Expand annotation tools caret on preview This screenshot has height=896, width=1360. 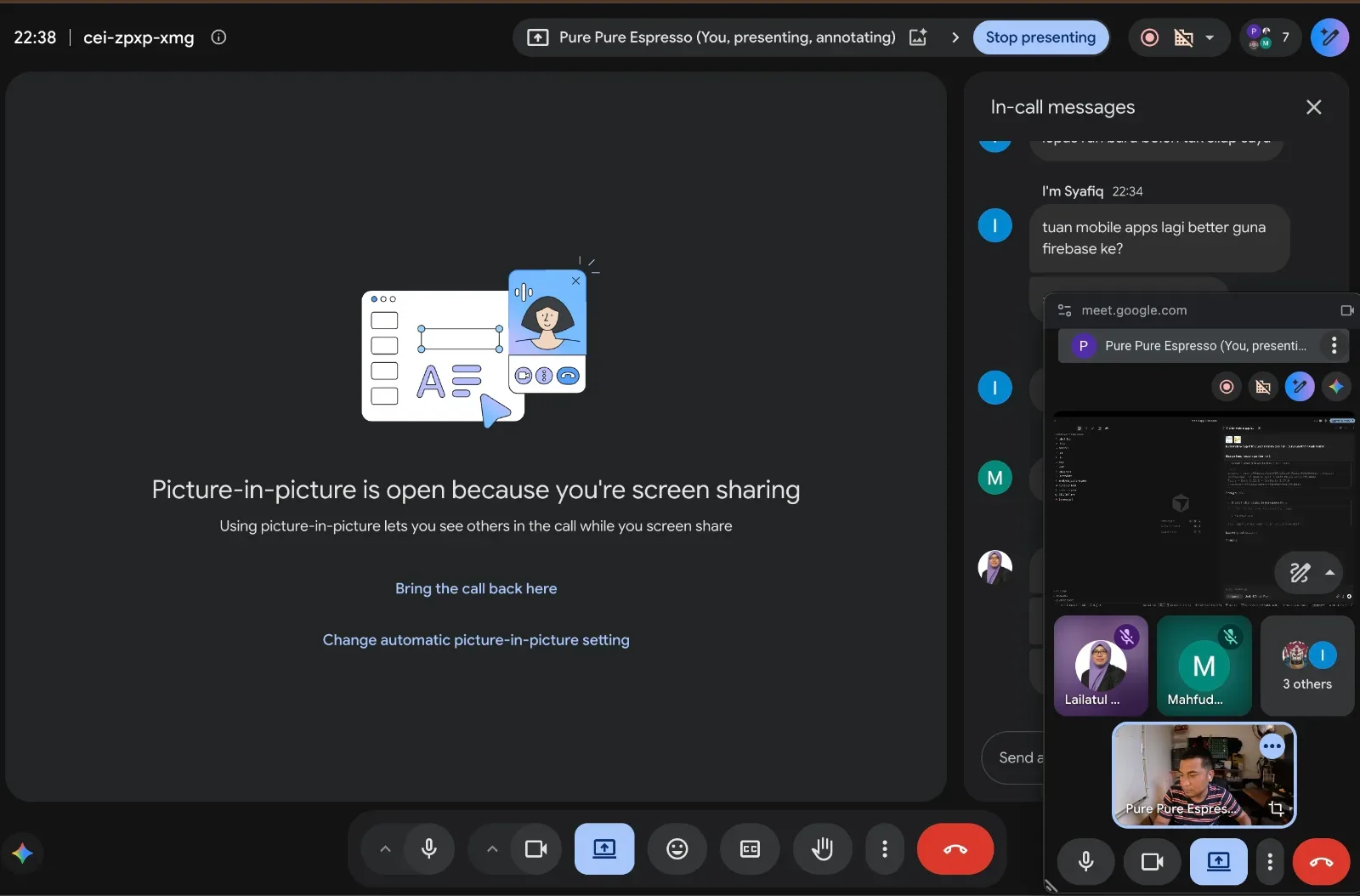tap(1330, 573)
